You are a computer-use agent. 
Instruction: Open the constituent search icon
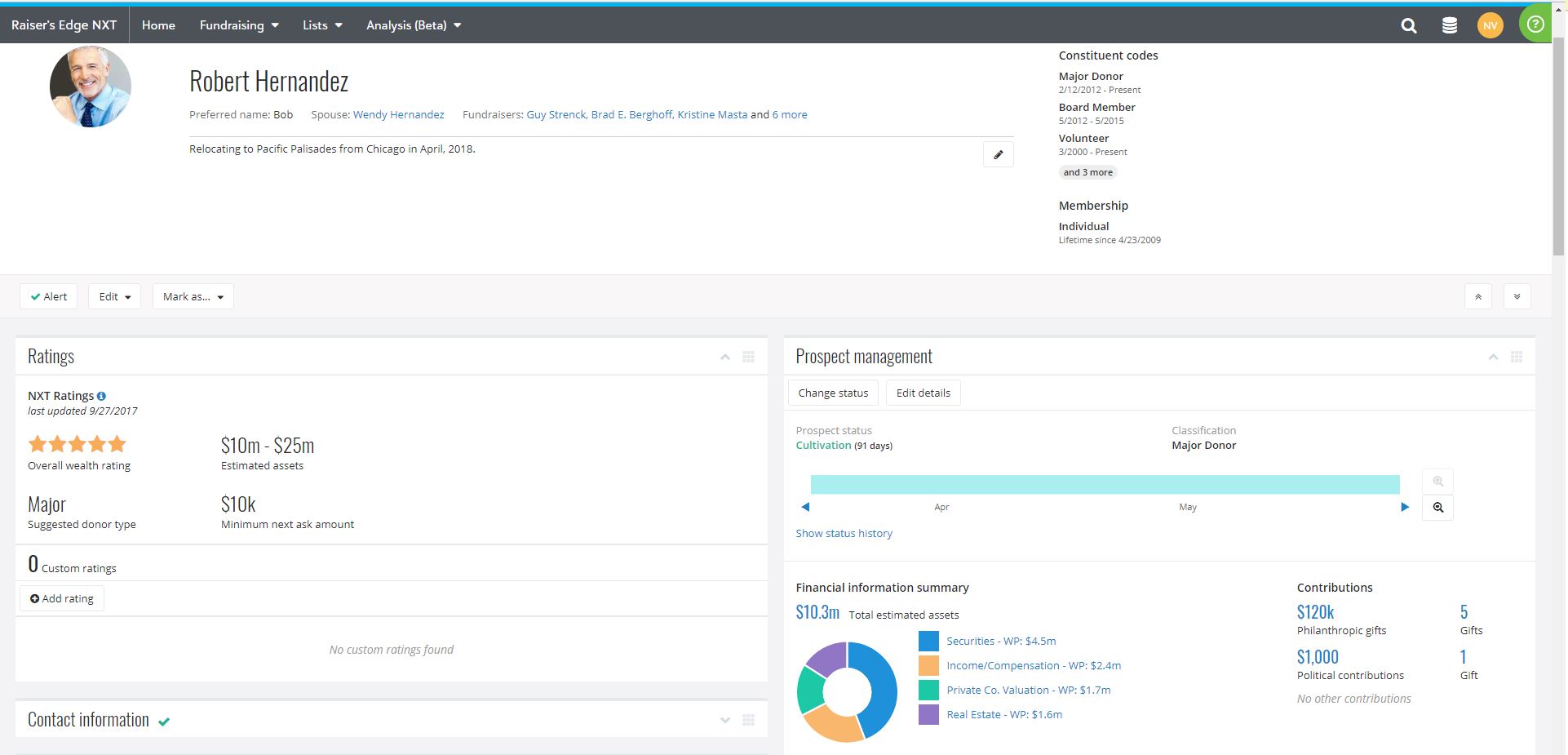point(1409,25)
